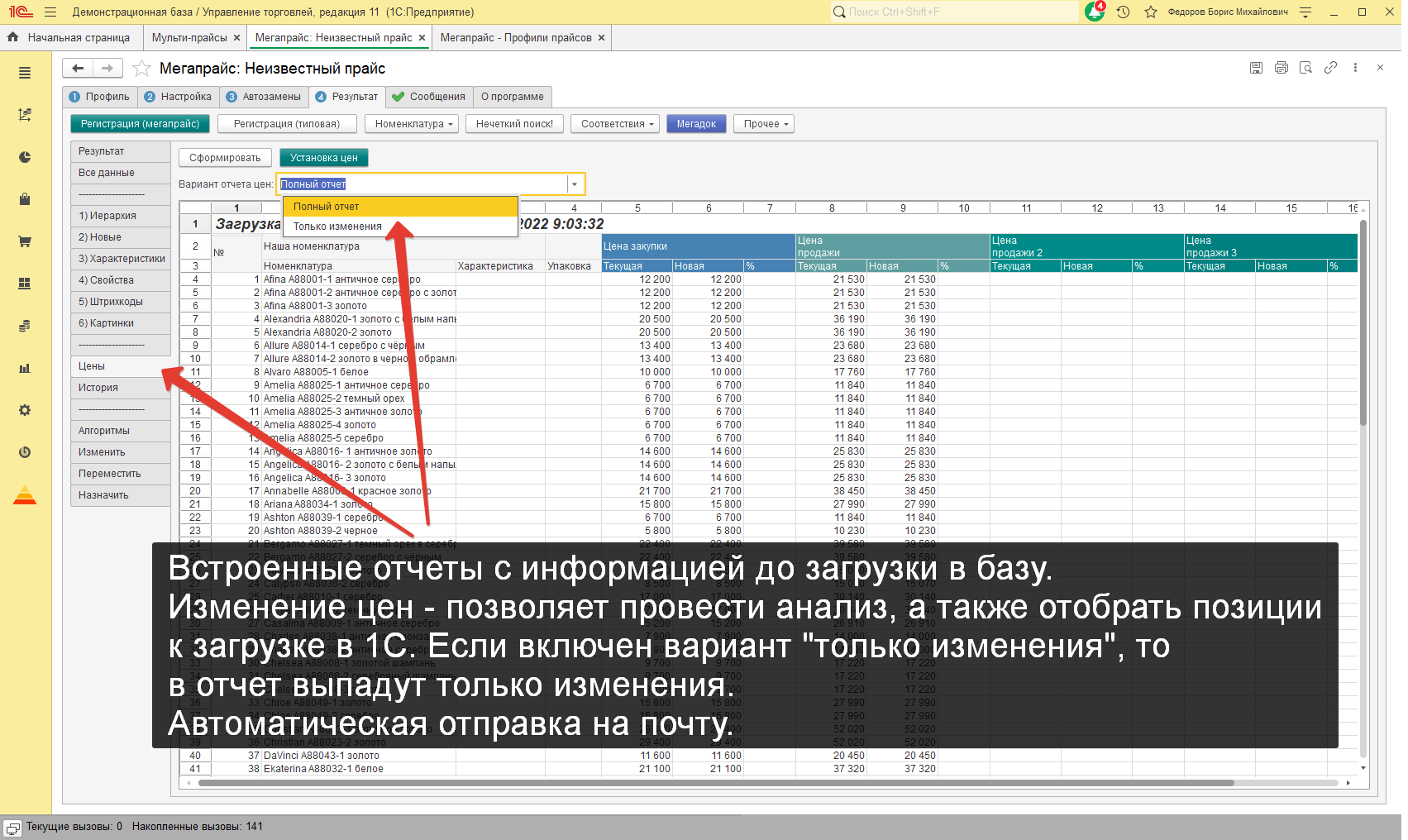Open sidebar sections menu icon
This screenshot has width=1408, height=840.
[25, 73]
